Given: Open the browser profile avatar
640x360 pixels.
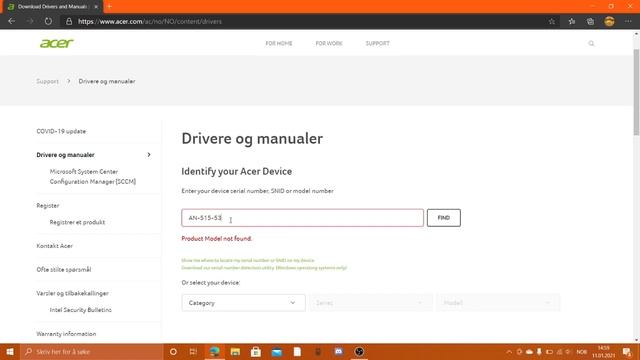Looking at the screenshot, I should [x=609, y=22].
